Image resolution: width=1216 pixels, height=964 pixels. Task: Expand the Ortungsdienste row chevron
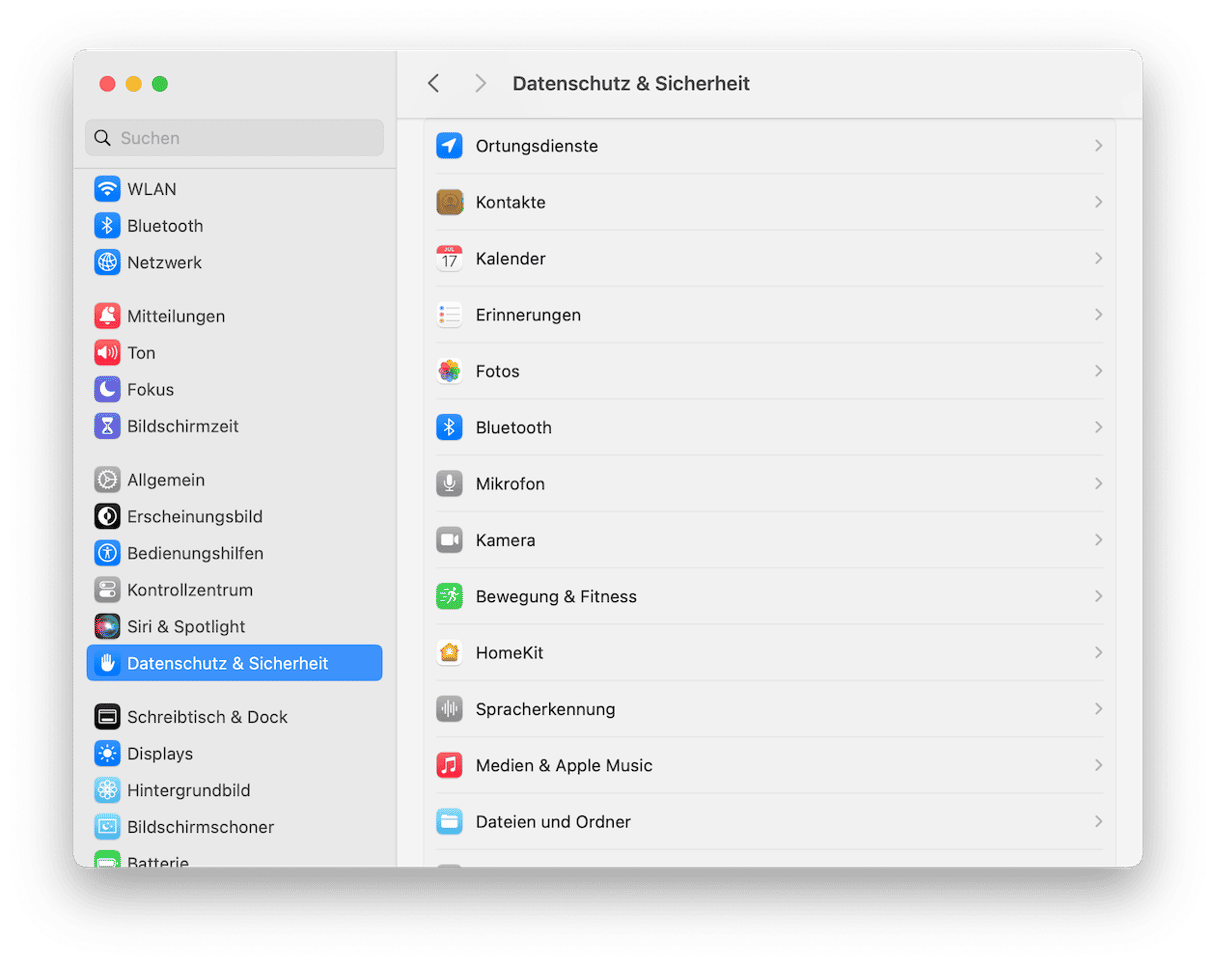[1098, 146]
